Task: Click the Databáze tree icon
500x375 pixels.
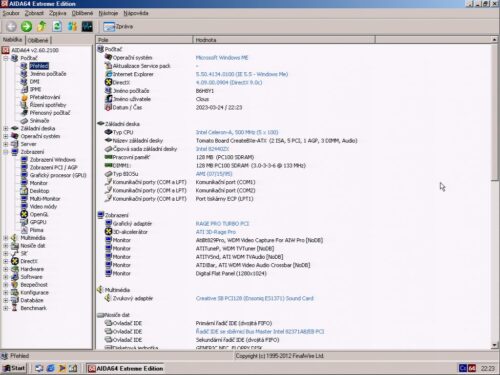Action: coord(15,300)
